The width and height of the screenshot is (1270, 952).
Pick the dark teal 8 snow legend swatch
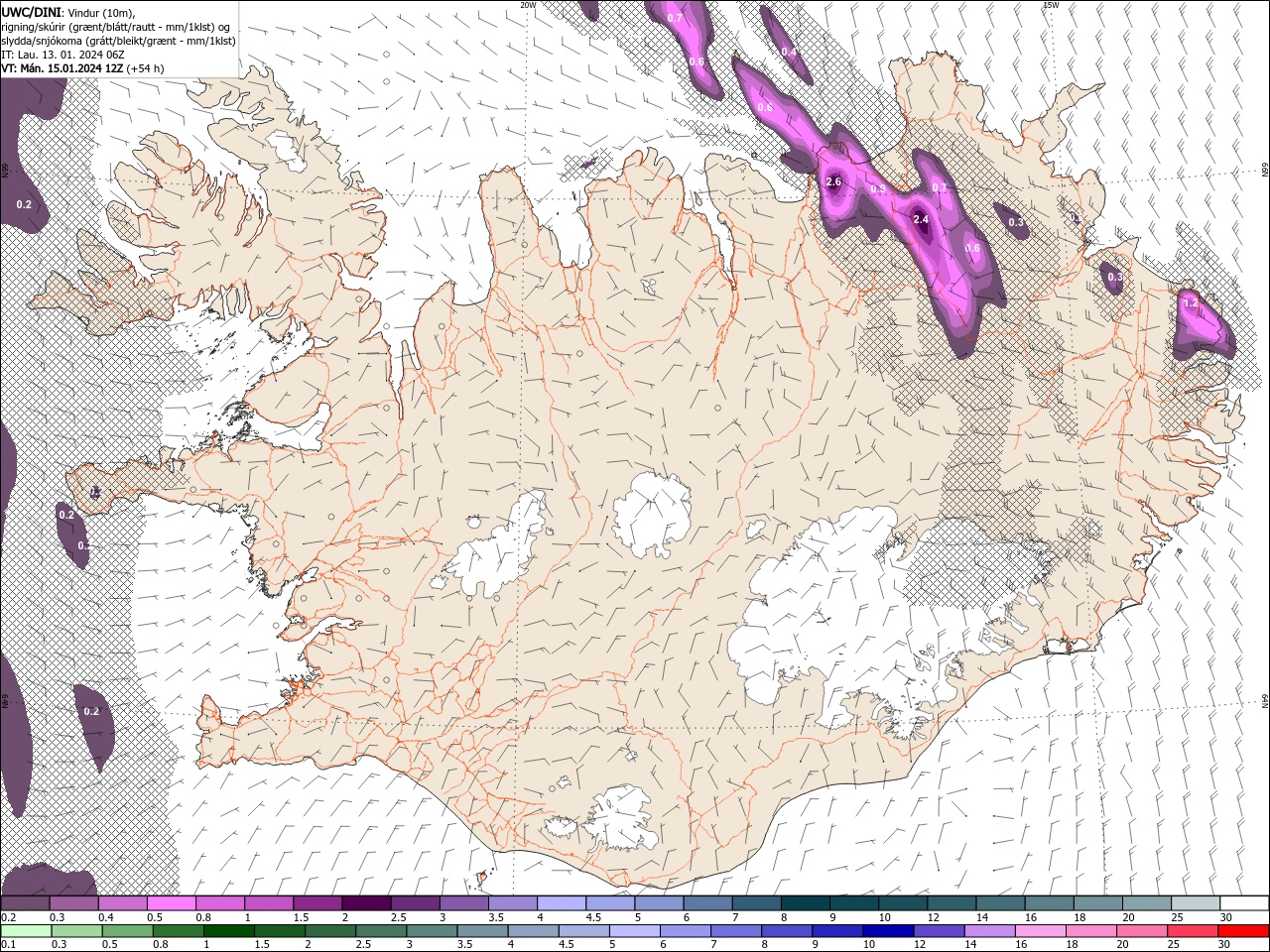tap(806, 903)
